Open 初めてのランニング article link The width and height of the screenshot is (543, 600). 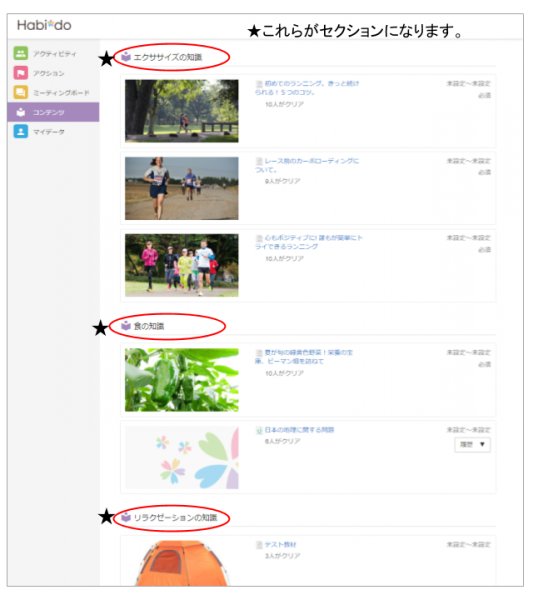(x=307, y=88)
